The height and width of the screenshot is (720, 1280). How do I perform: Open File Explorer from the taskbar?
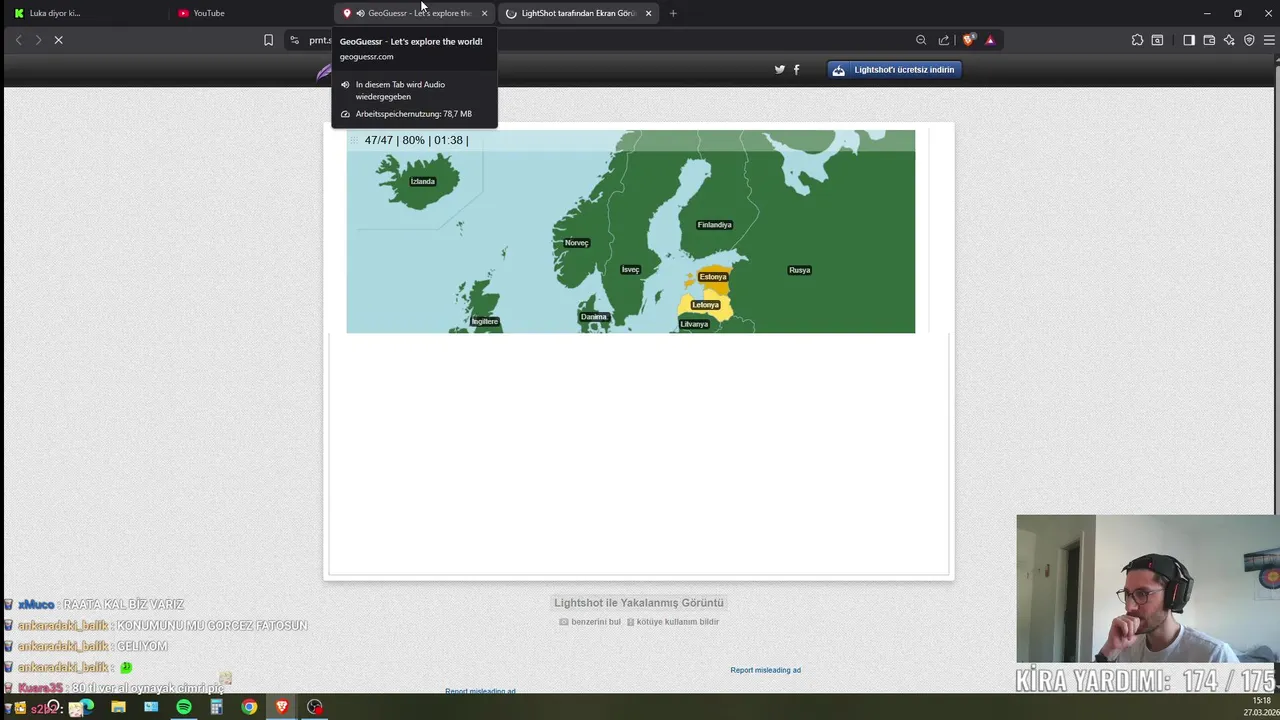(x=118, y=707)
